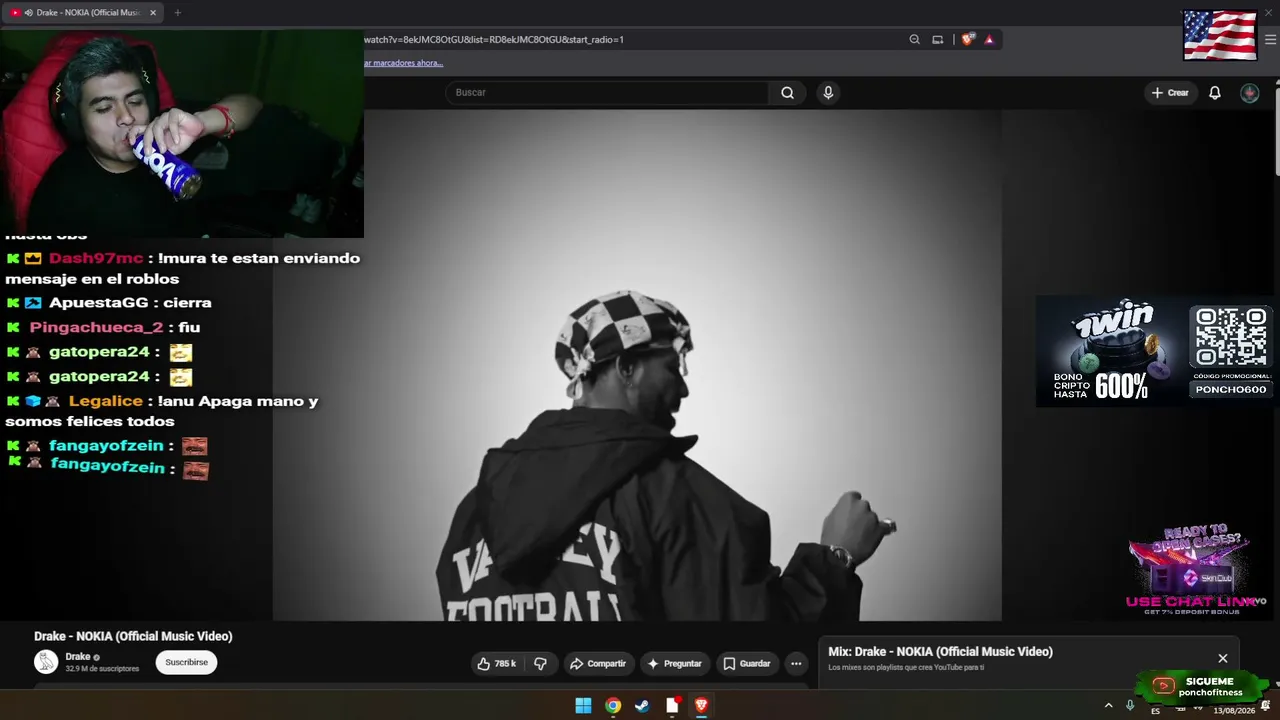Viewport: 1280px width, 720px height.
Task: Click the SIGUEME ponchofitness badge
Action: click(x=1204, y=686)
